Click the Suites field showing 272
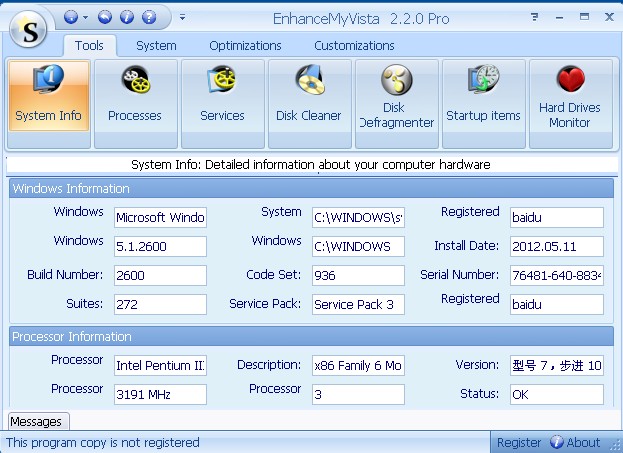 click(x=161, y=304)
